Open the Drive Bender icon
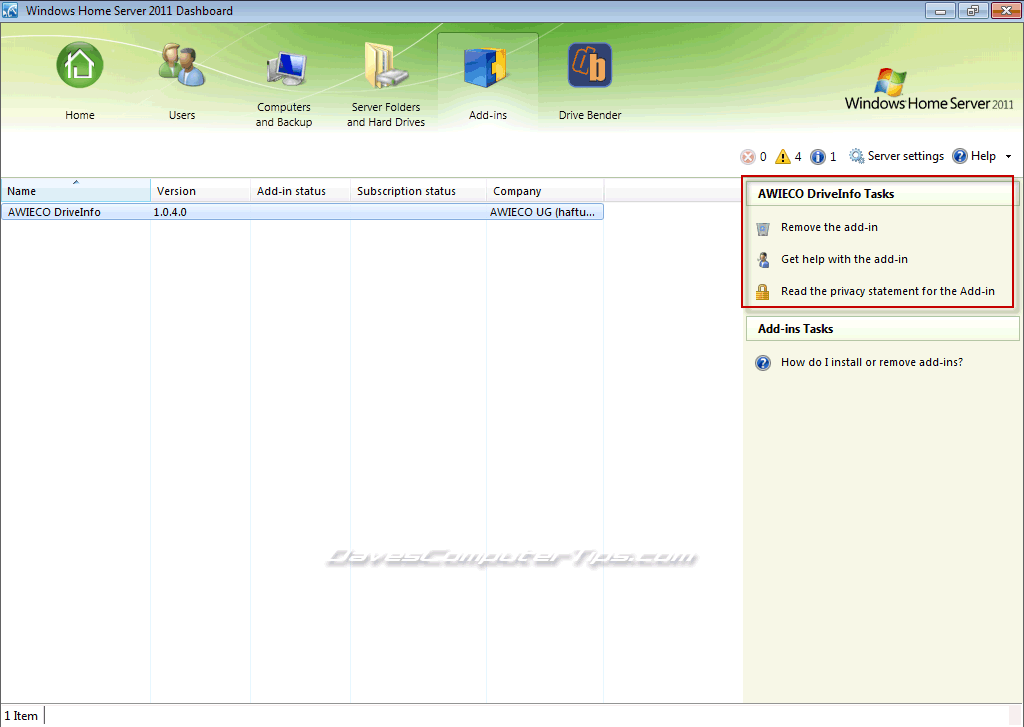This screenshot has height=727, width=1024. [590, 65]
